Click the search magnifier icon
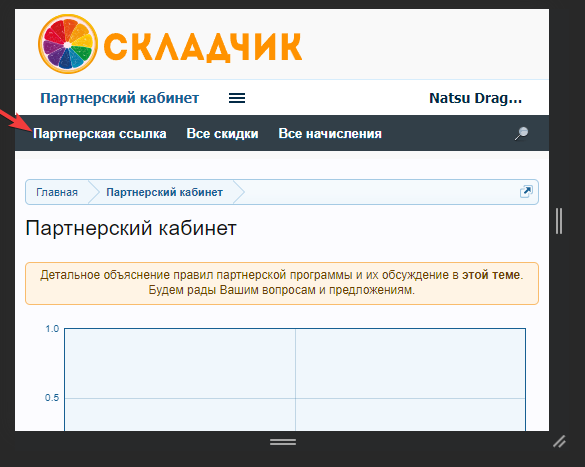The image size is (585, 467). pyautogui.click(x=522, y=134)
